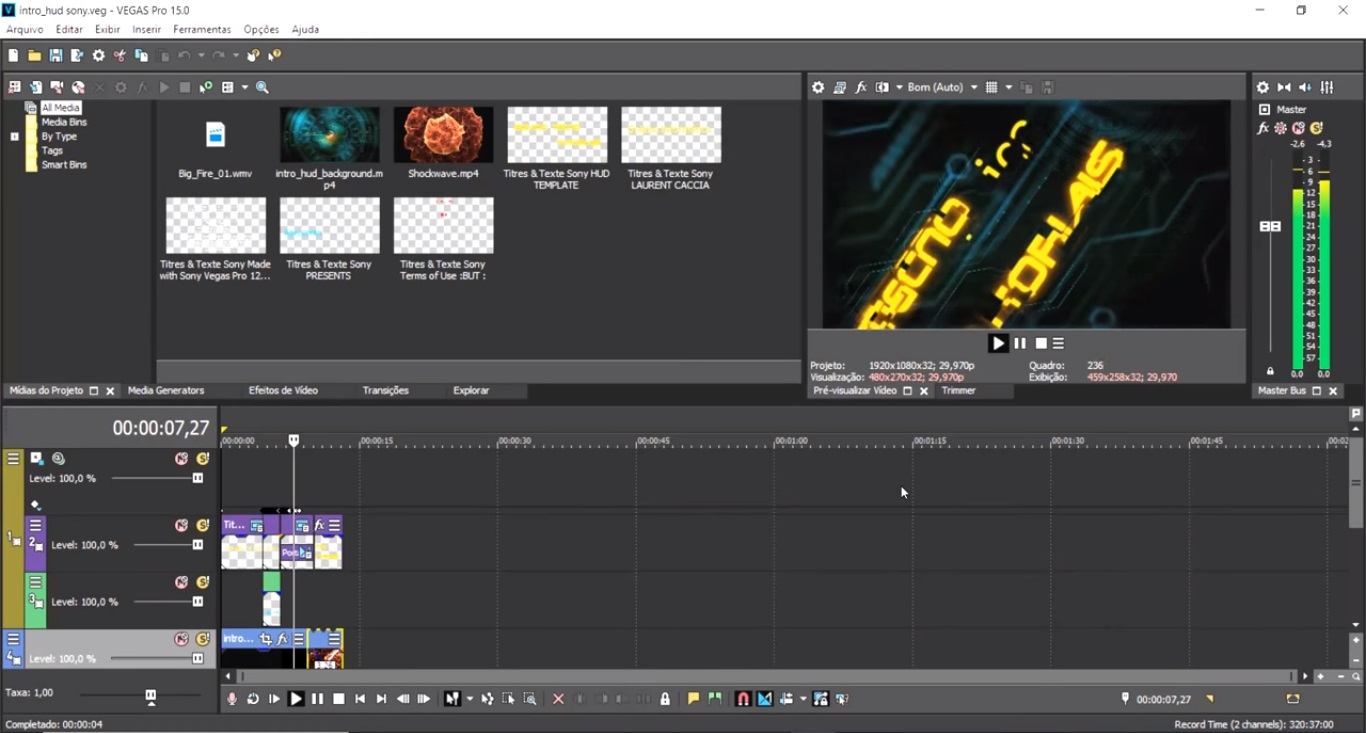Open the crop icon on the intro clip
This screenshot has height=733, width=1366.
point(266,638)
